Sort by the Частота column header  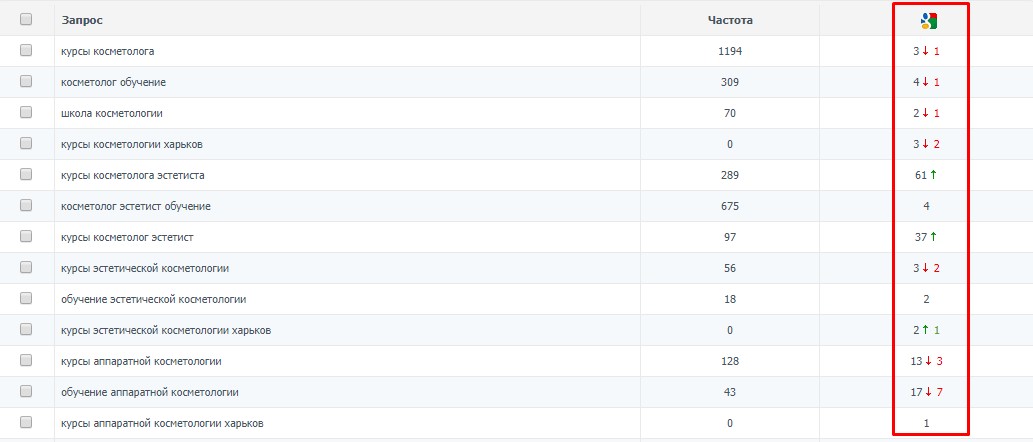point(730,20)
